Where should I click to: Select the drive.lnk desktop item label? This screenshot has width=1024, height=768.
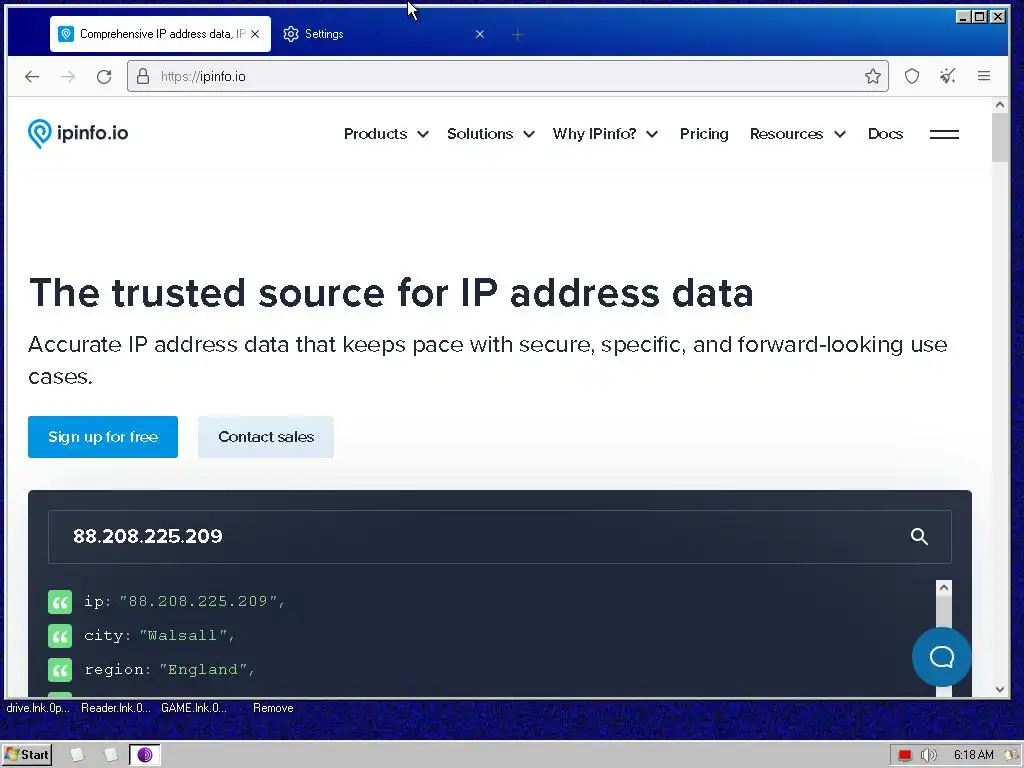pos(38,708)
